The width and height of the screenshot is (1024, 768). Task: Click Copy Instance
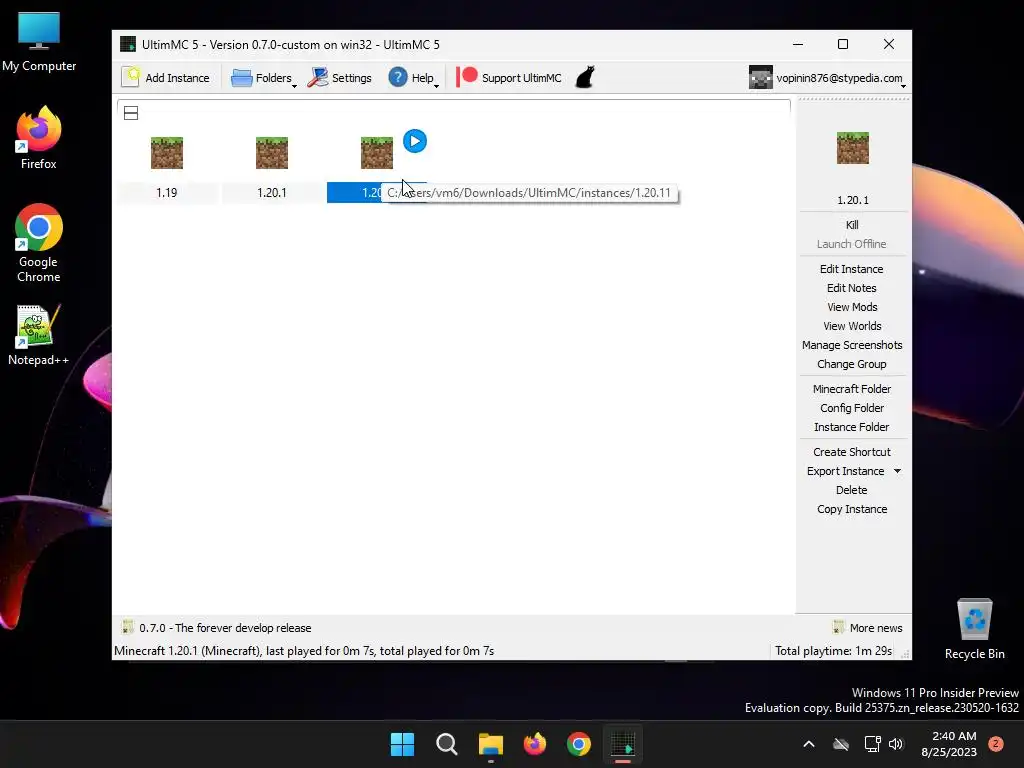pyautogui.click(x=852, y=509)
